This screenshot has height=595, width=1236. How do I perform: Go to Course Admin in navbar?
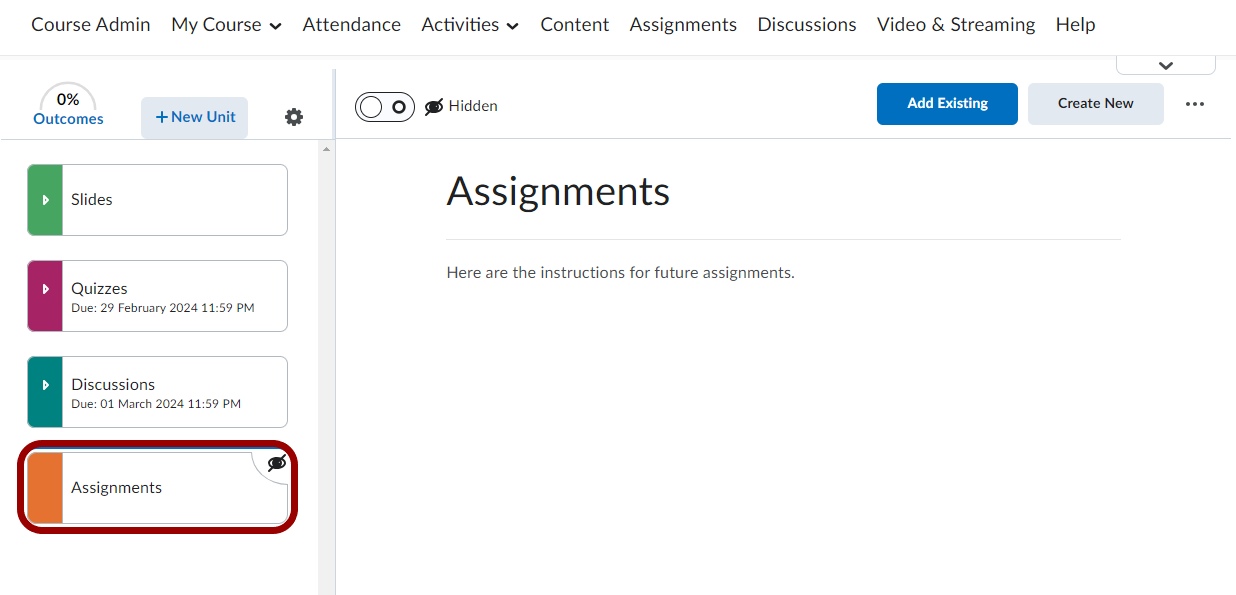pyautogui.click(x=91, y=25)
